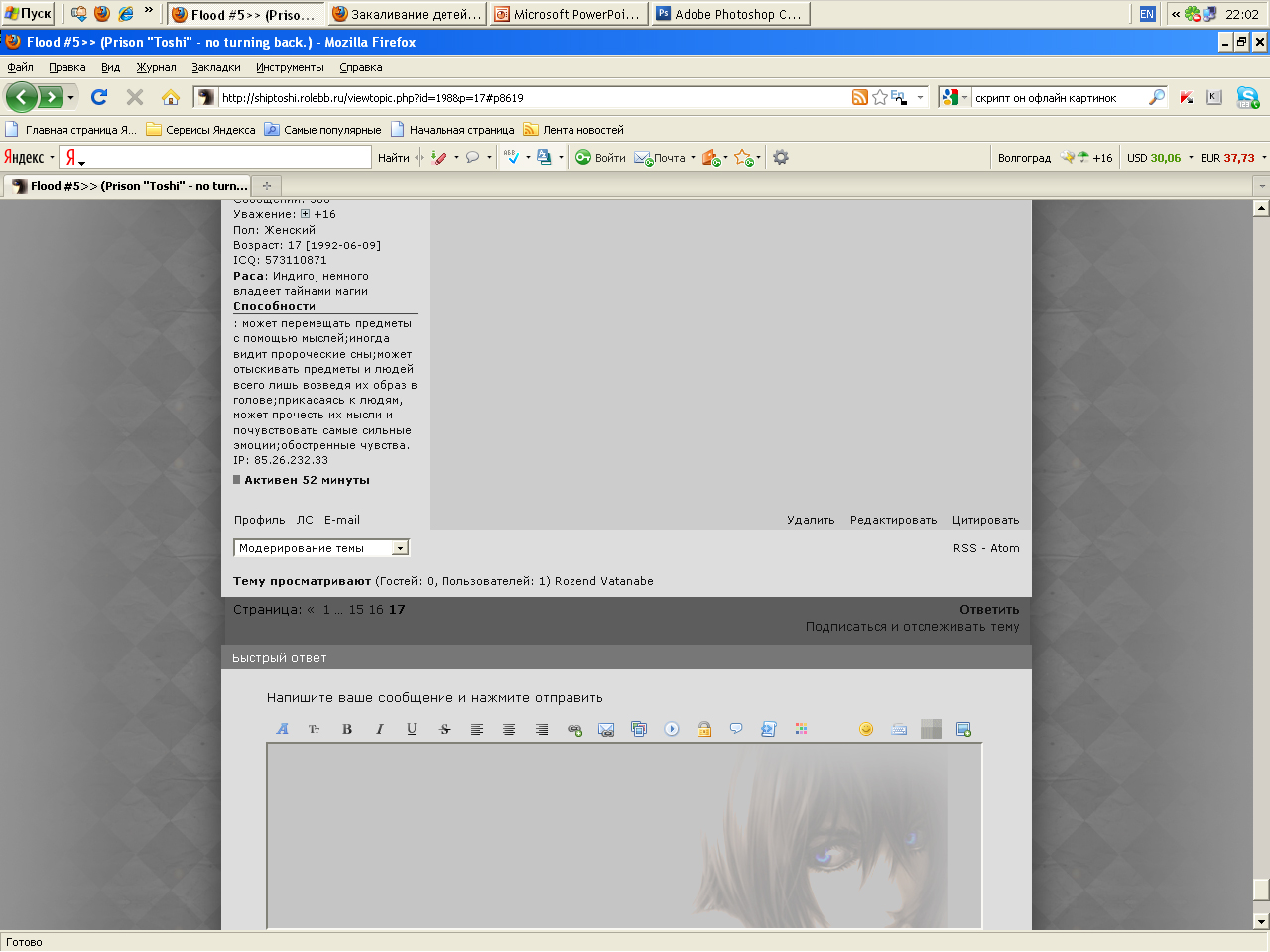1270x952 pixels.
Task: Open Yandex bar settings gear
Action: click(781, 157)
